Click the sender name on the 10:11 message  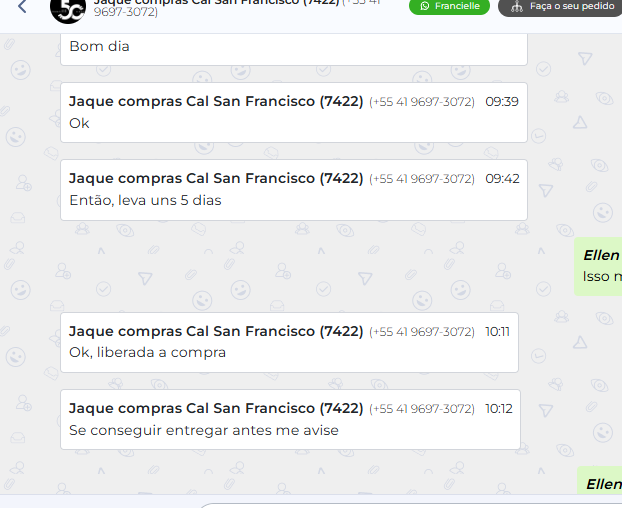[x=215, y=331]
